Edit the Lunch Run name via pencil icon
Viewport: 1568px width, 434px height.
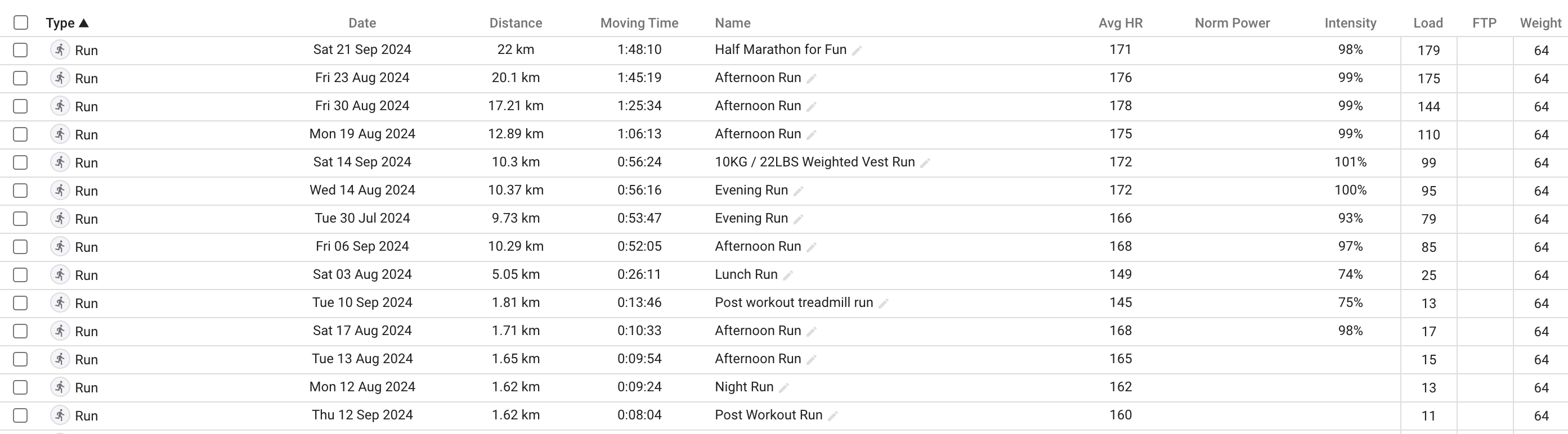pyautogui.click(x=787, y=275)
